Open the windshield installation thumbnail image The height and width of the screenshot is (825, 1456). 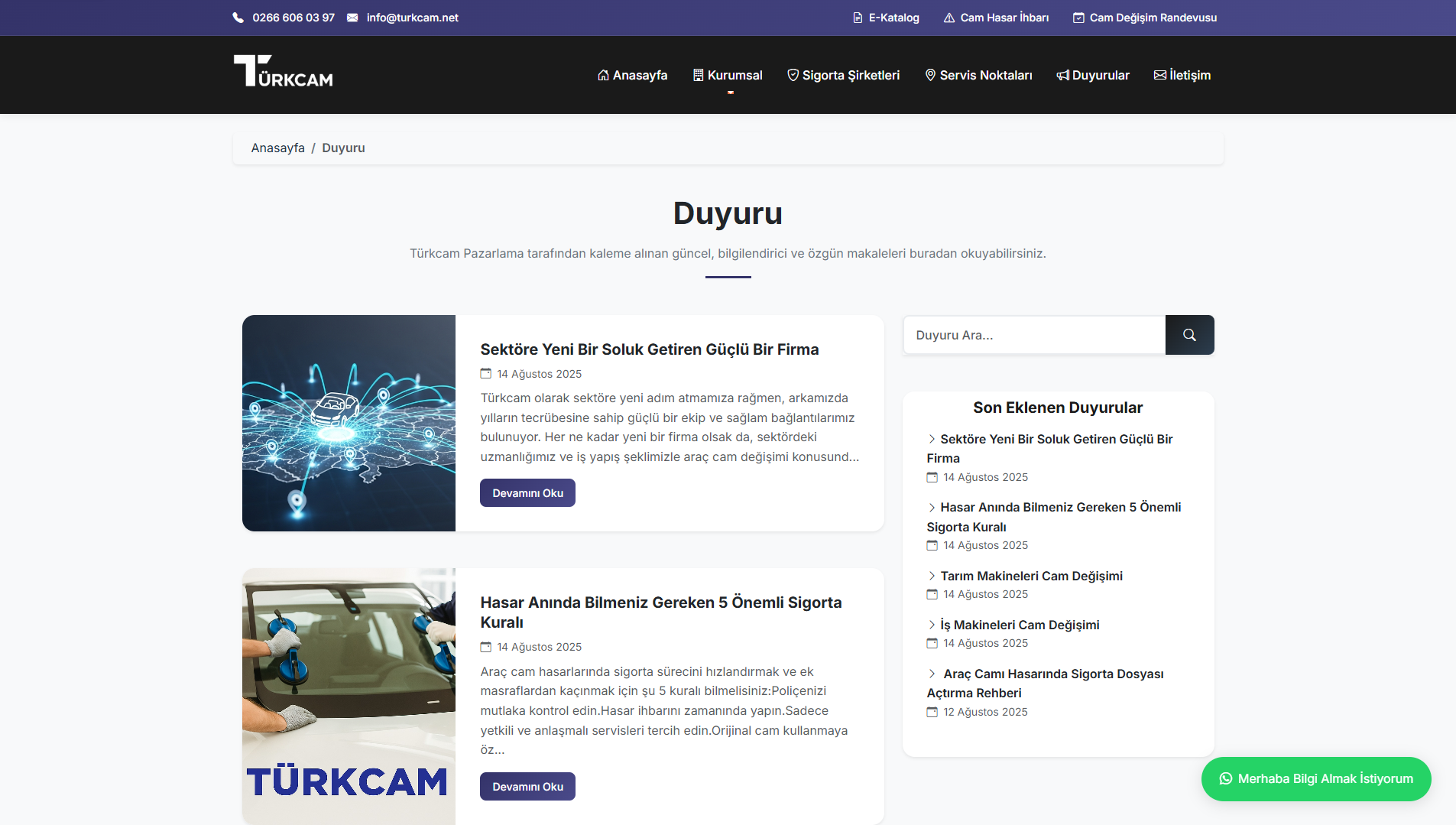(x=349, y=696)
